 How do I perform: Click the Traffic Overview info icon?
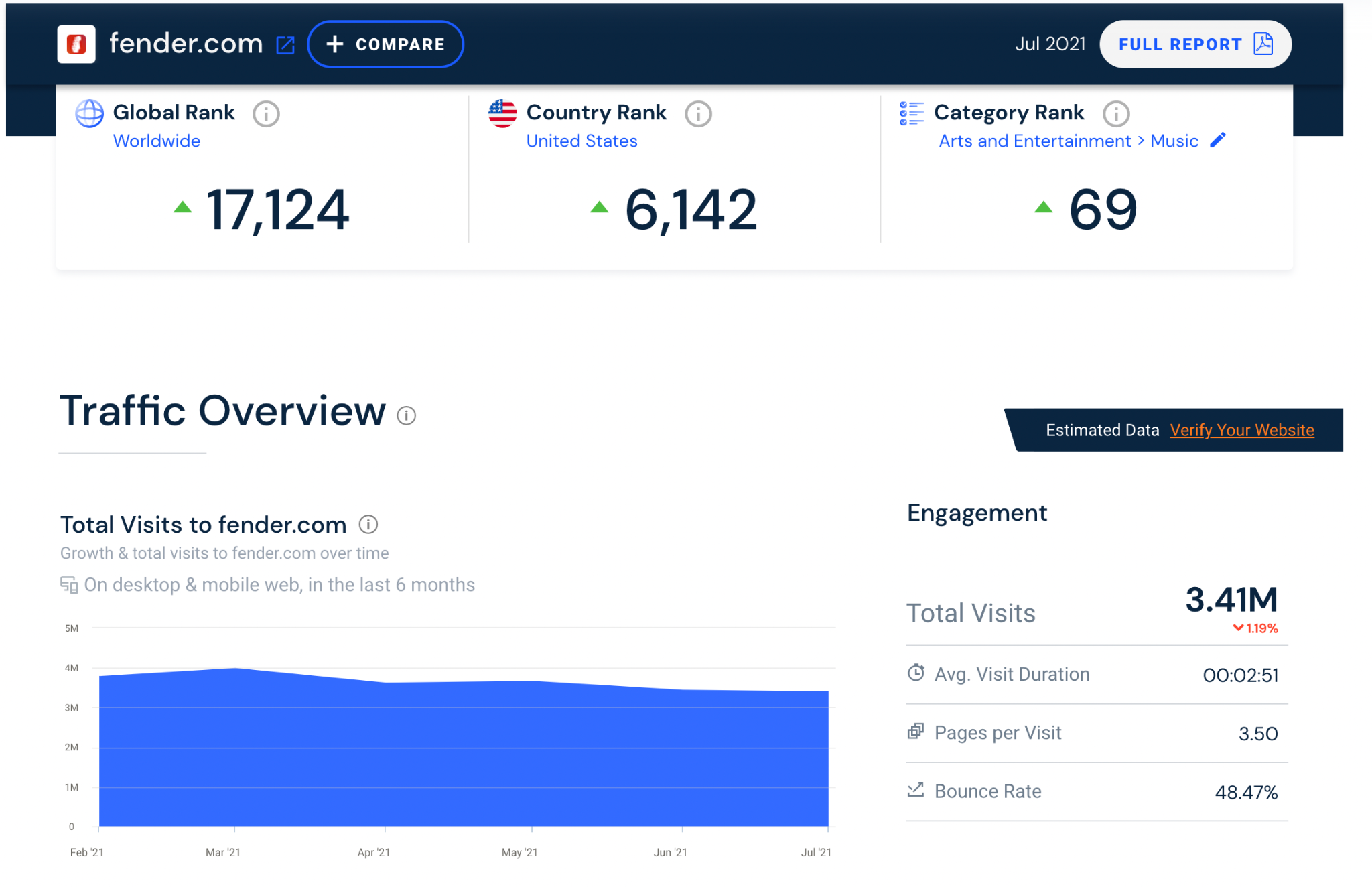(x=406, y=416)
